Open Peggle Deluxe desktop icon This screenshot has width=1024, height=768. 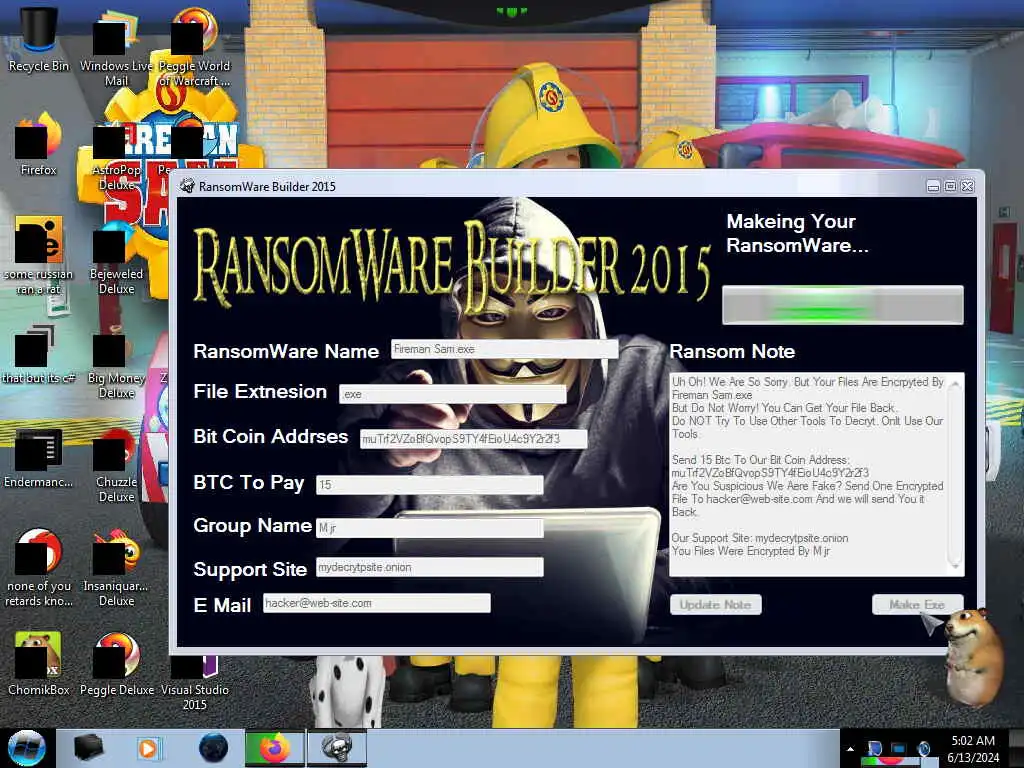tap(116, 663)
